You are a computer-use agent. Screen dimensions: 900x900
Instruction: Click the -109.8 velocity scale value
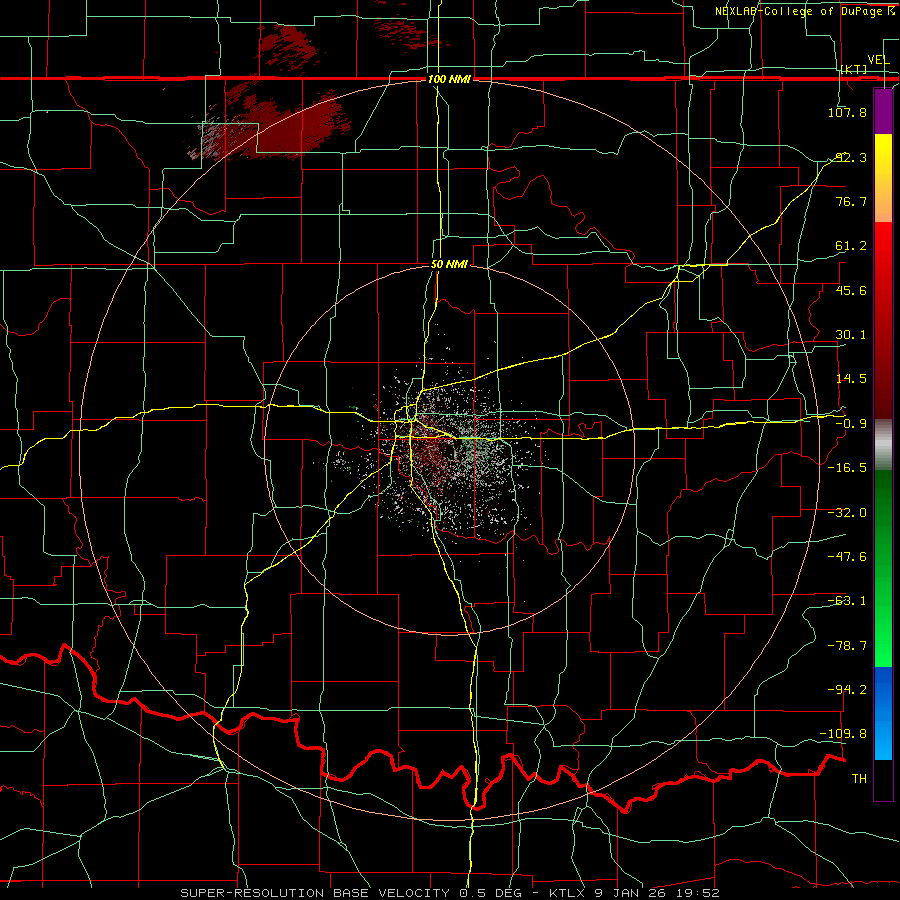click(x=844, y=734)
